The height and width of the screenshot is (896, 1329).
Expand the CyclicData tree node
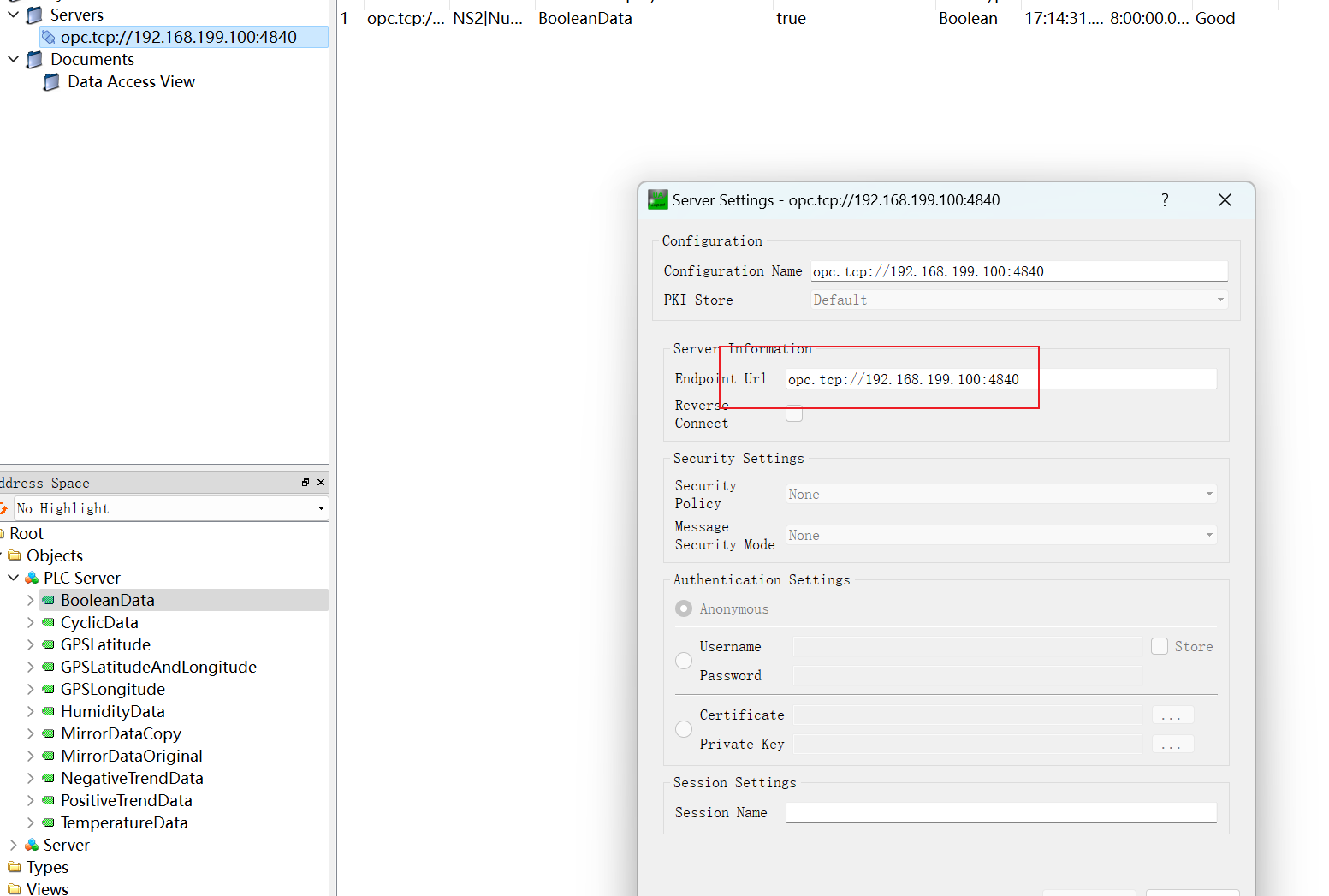pos(31,622)
